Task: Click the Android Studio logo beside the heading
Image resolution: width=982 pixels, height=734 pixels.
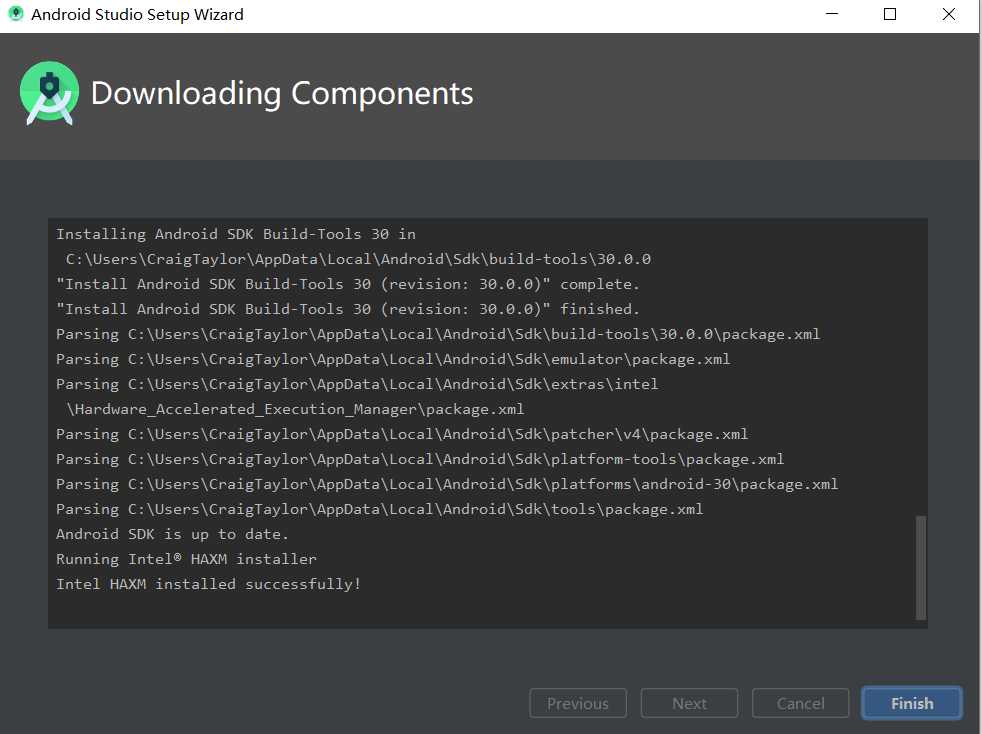Action: pos(49,93)
